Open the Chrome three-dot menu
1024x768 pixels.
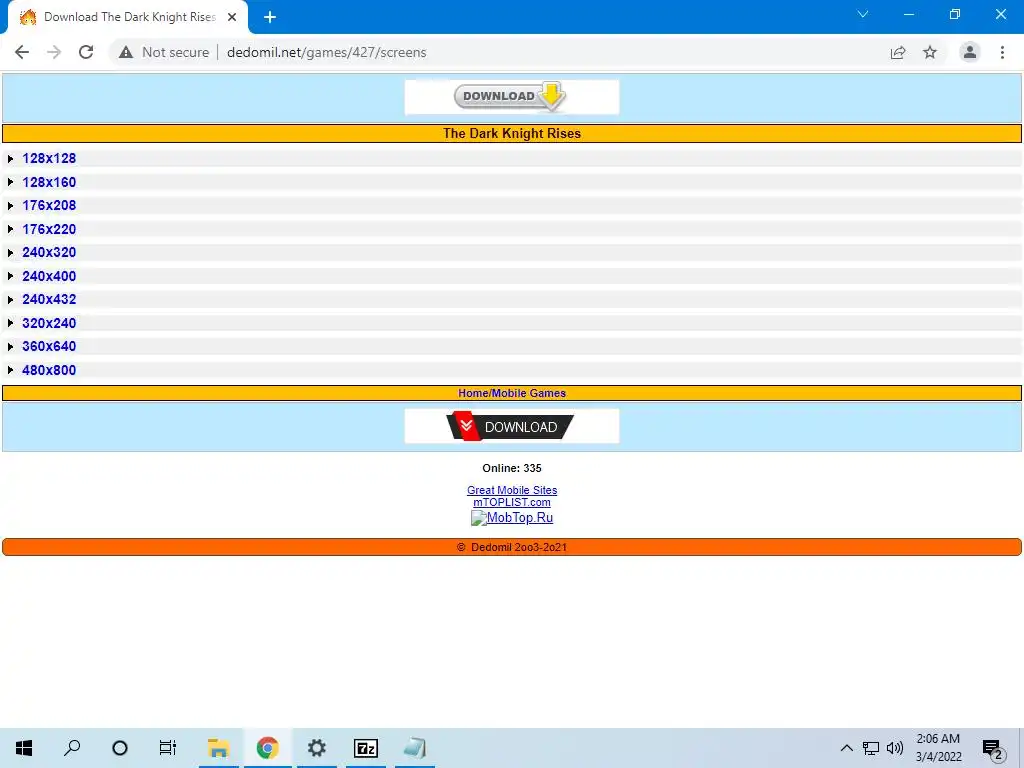click(1002, 52)
